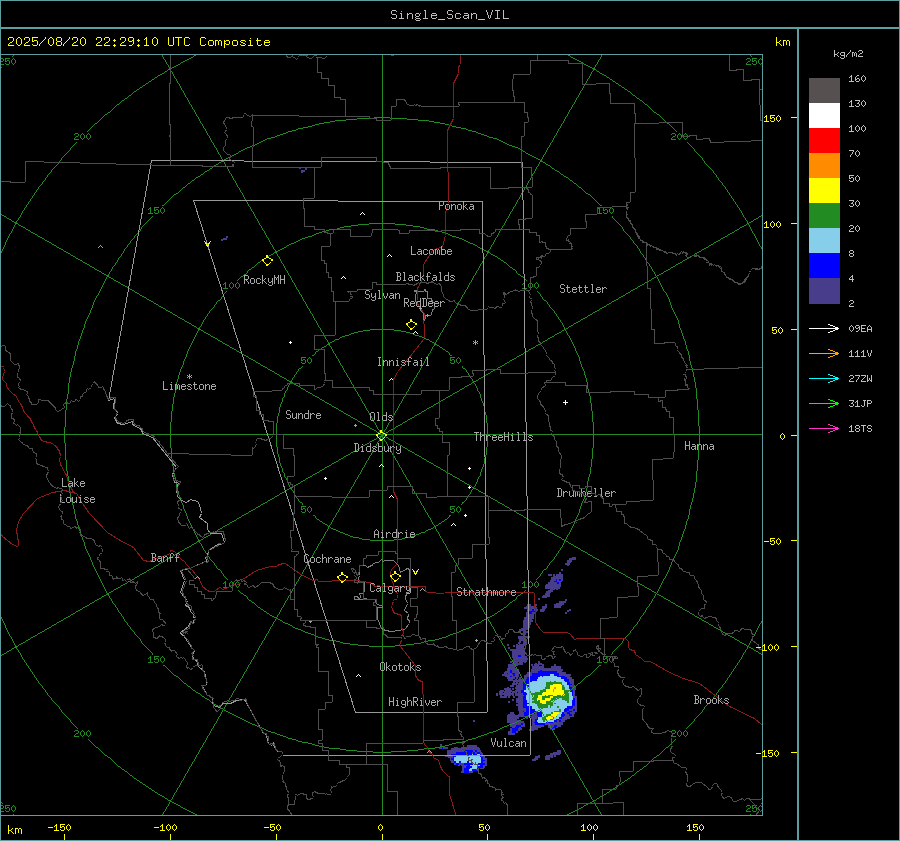Select the bright blue 4-8 legend swatch
900x841 pixels.
824,265
